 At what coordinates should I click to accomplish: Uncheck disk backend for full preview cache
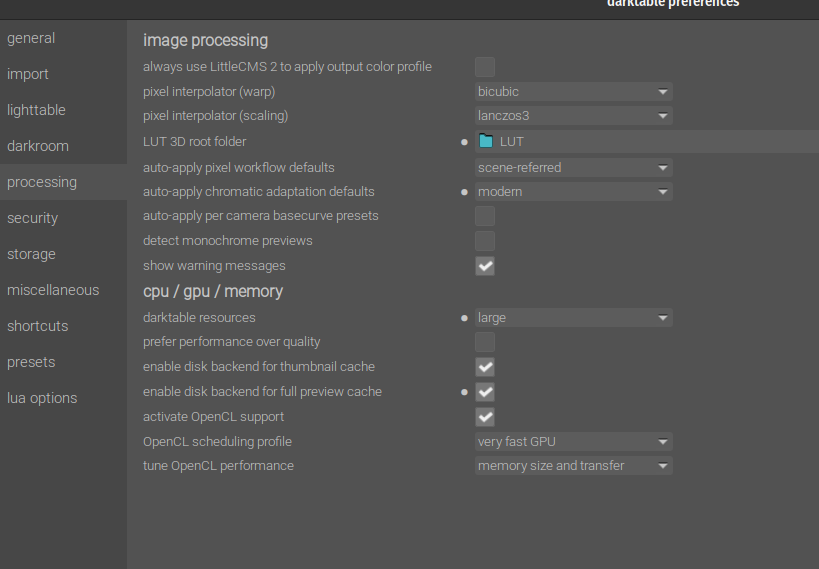485,392
